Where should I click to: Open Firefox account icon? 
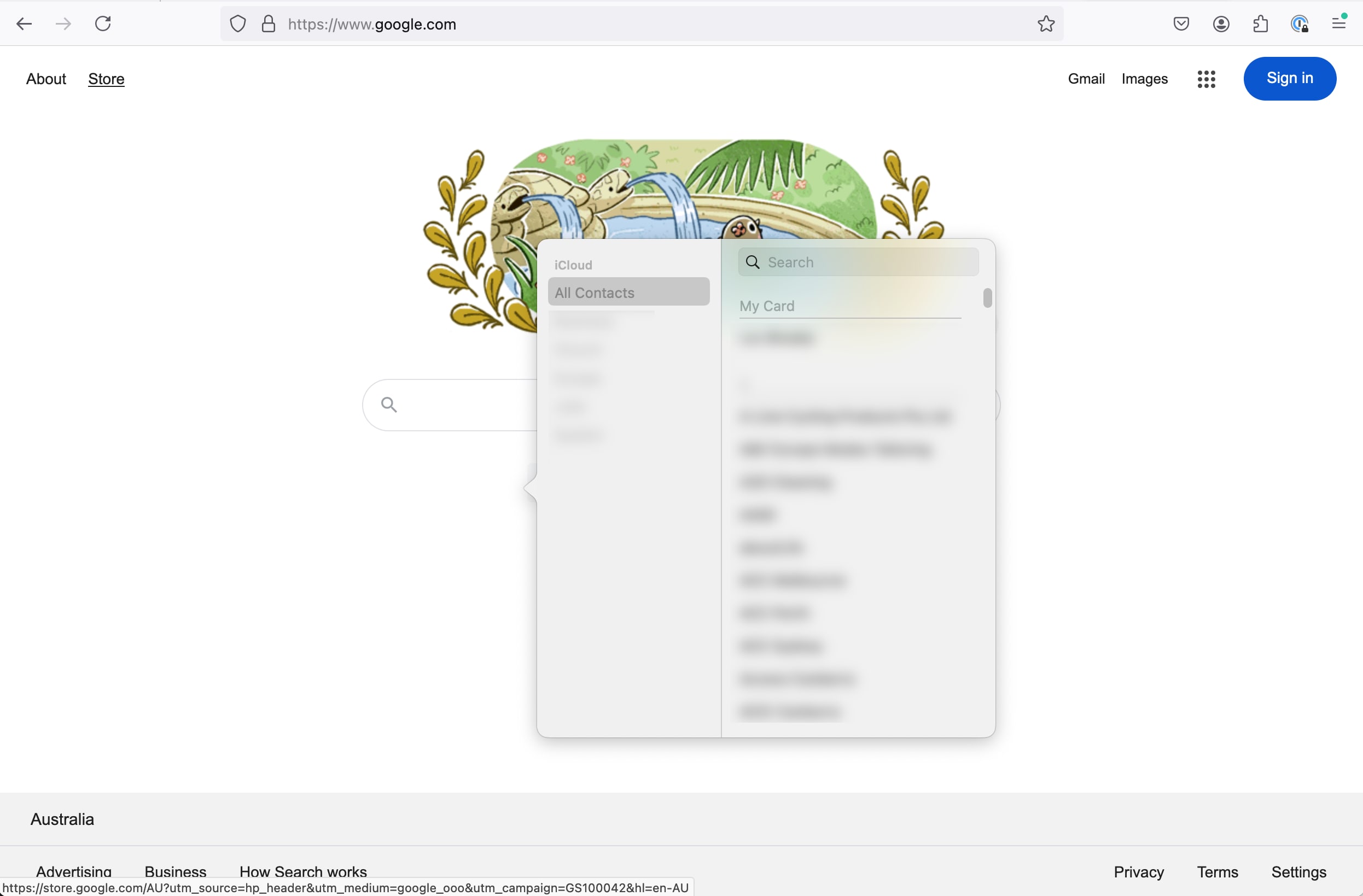coord(1221,24)
